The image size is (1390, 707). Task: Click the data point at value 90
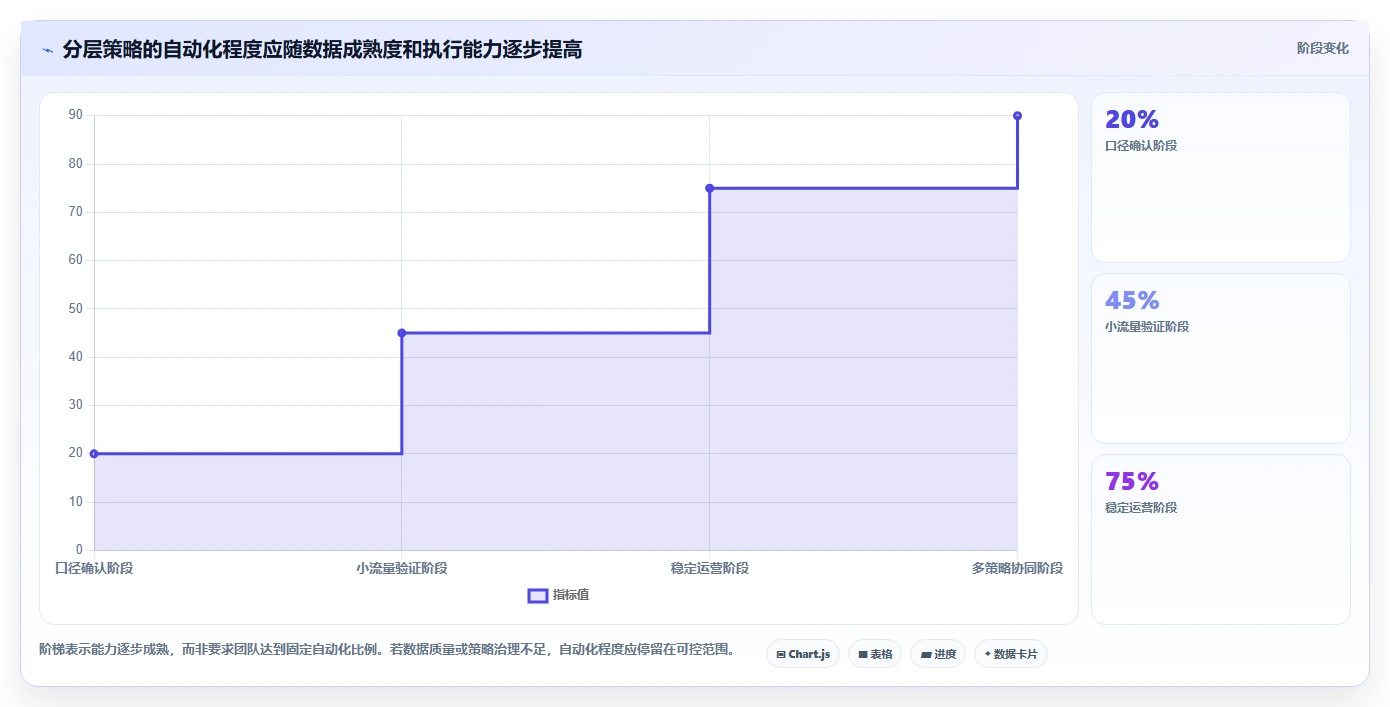pos(1018,116)
